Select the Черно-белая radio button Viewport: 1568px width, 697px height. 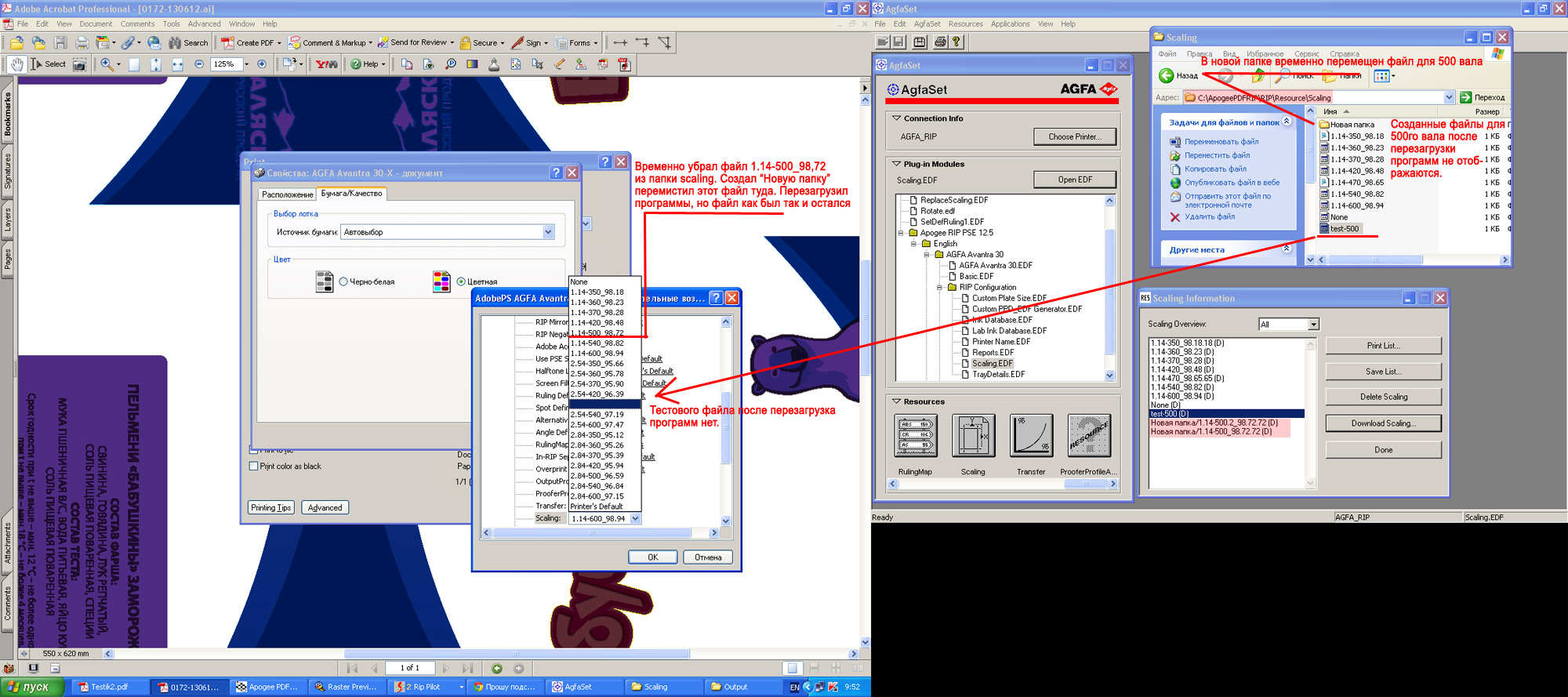coord(343,281)
